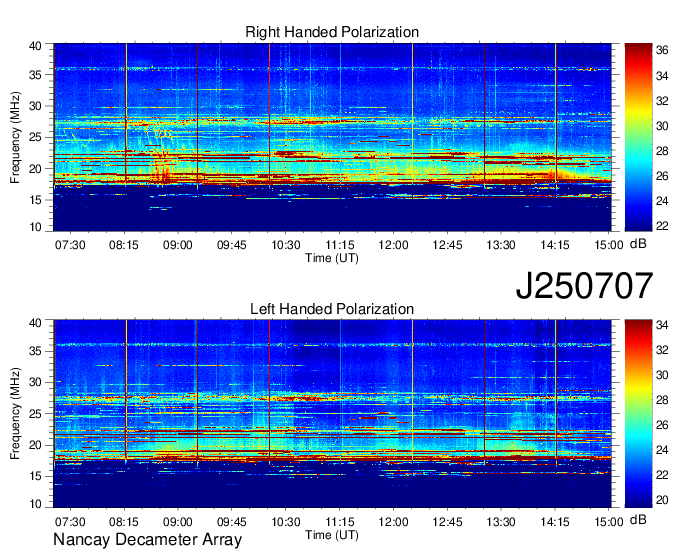Click the 13:30 tick under the Left Handed plot
Screen dimensions: 680x552
pyautogui.click(x=501, y=522)
